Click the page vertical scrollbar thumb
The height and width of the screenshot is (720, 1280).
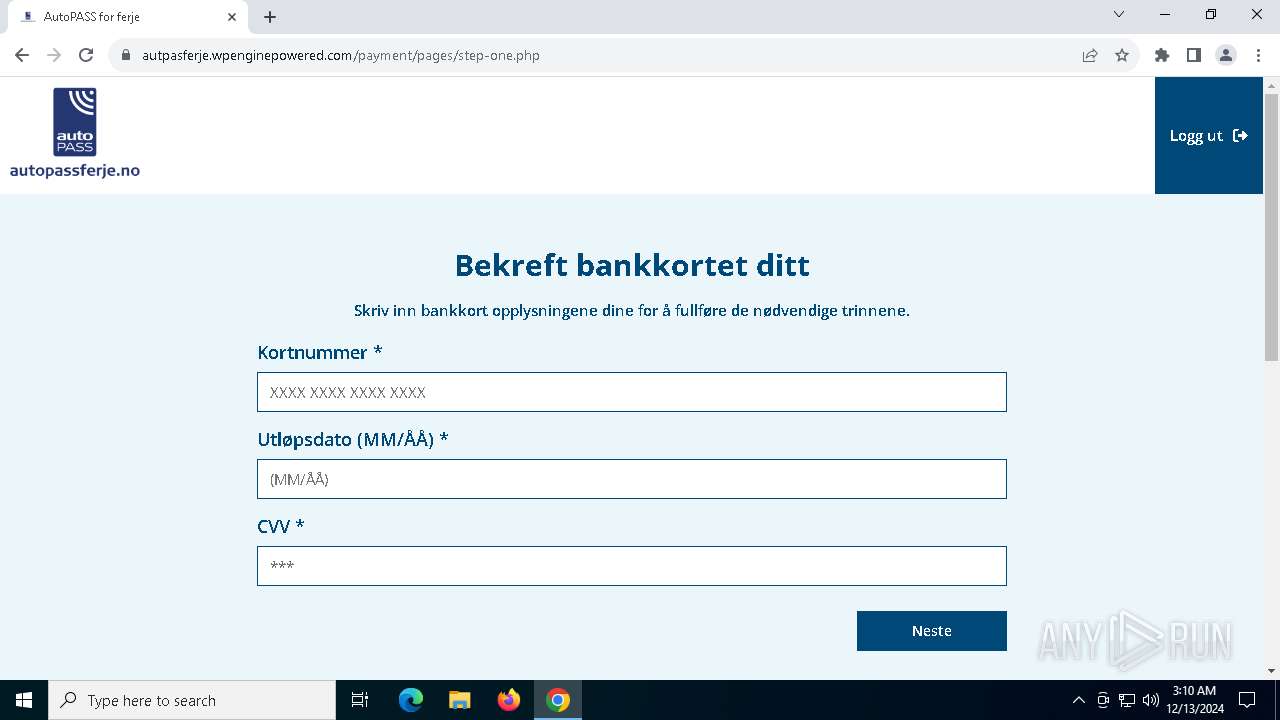pyautogui.click(x=1271, y=227)
